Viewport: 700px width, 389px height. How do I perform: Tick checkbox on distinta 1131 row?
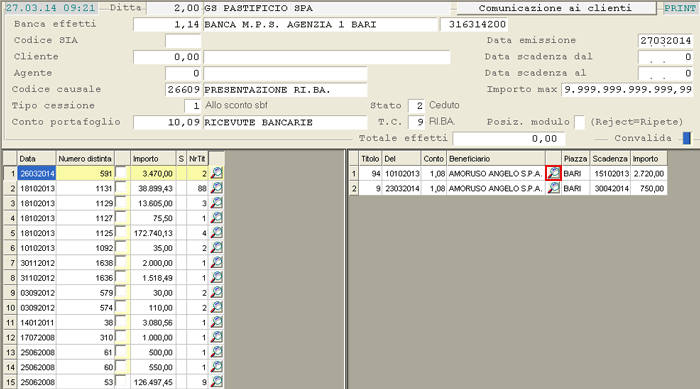(x=121, y=187)
